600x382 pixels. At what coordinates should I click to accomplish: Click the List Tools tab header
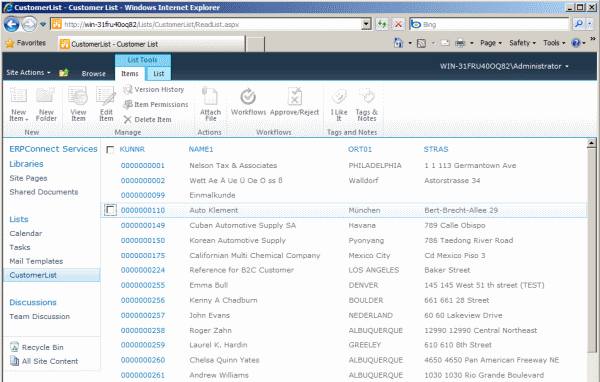[x=143, y=60]
